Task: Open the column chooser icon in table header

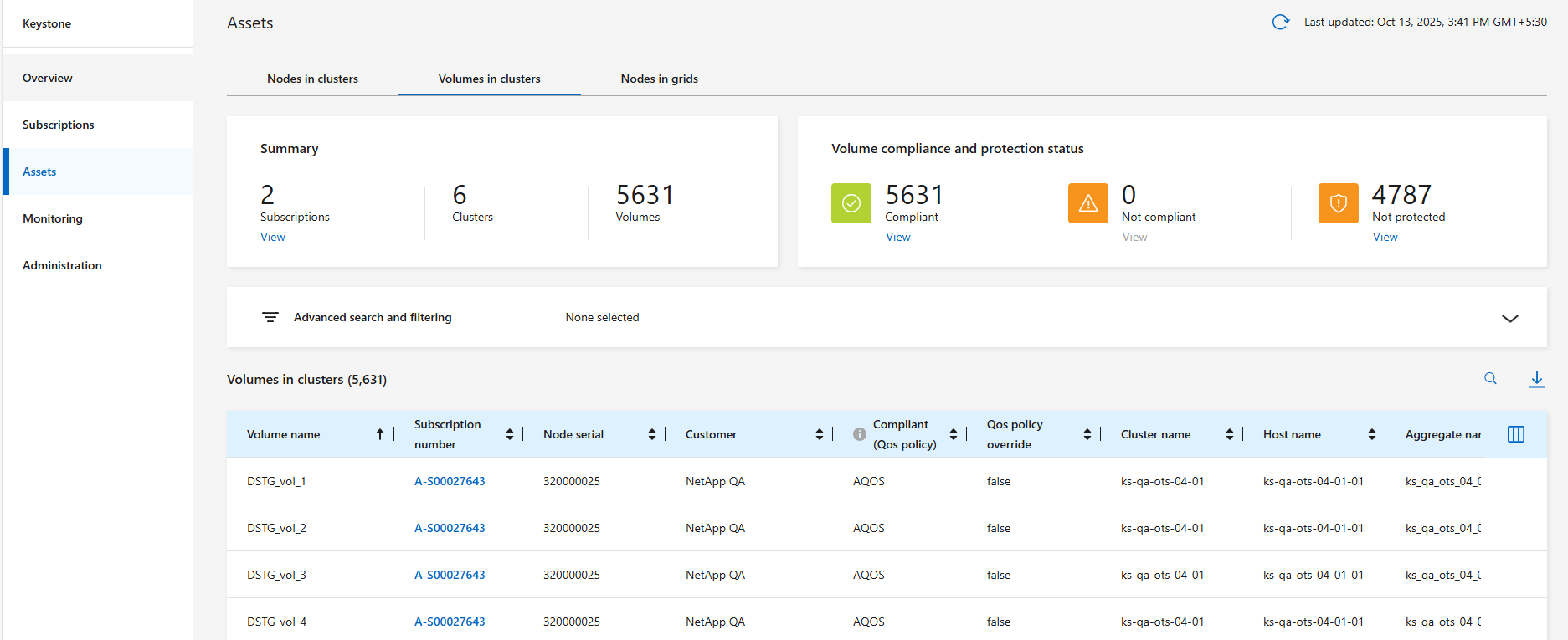Action: pos(1515,434)
